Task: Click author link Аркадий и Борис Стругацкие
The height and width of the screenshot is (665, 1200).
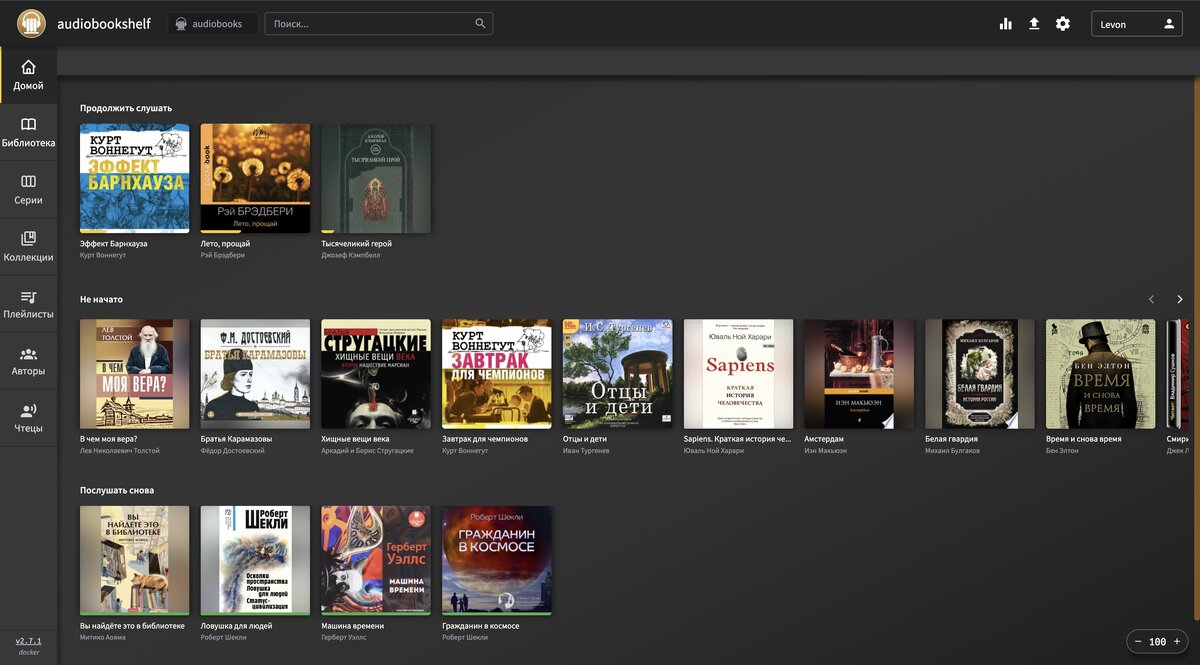Action: pyautogui.click(x=368, y=451)
